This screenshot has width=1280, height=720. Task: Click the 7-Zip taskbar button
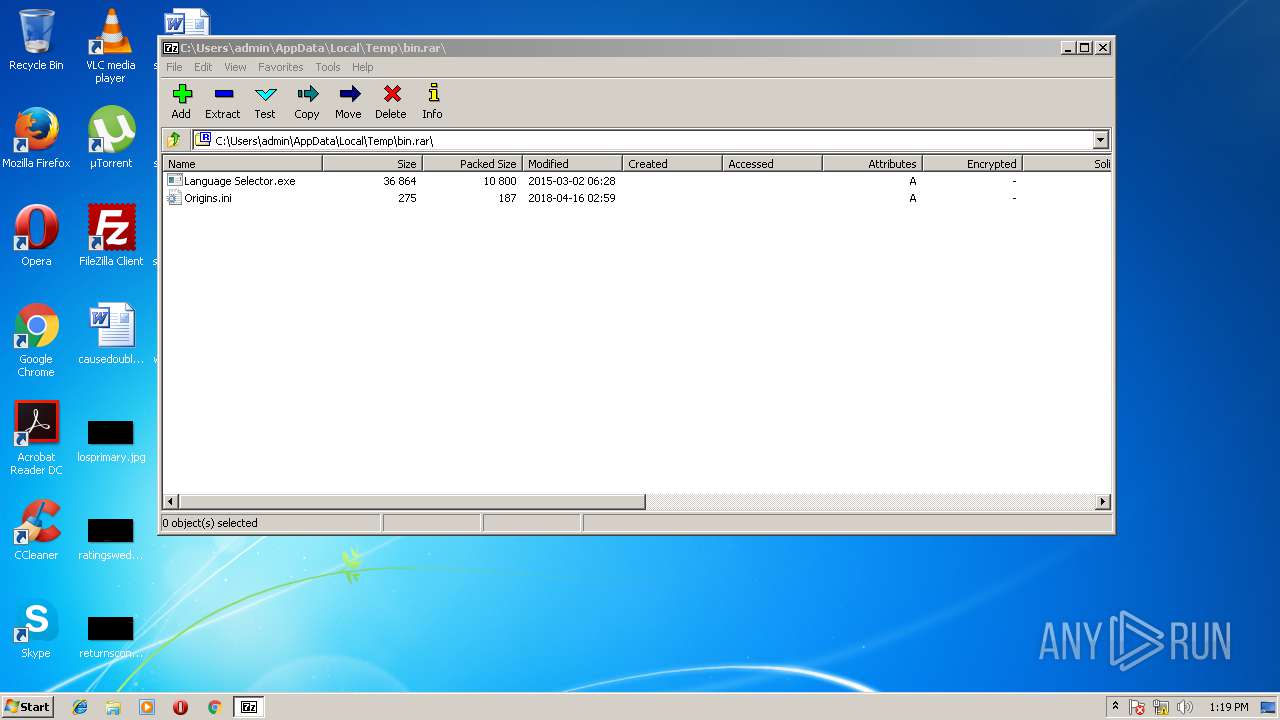point(248,707)
